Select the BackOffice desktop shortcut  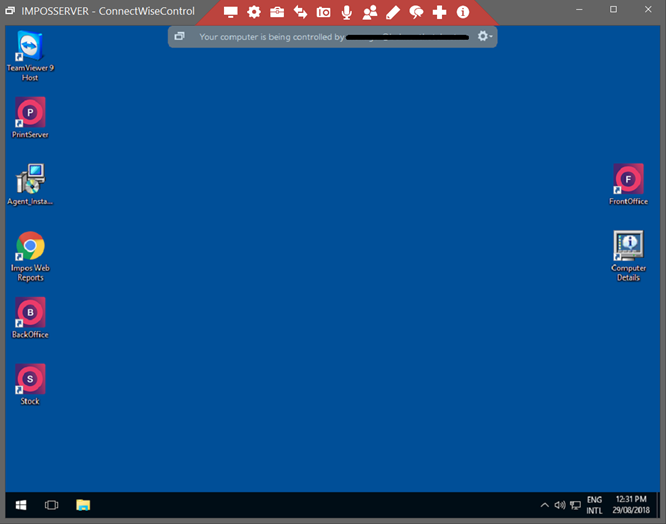[30, 318]
